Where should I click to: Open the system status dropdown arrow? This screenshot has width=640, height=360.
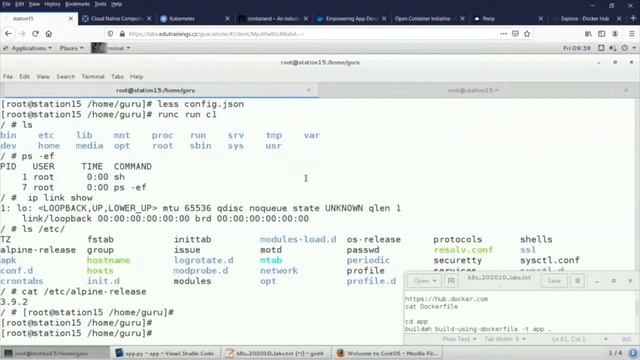[634, 48]
